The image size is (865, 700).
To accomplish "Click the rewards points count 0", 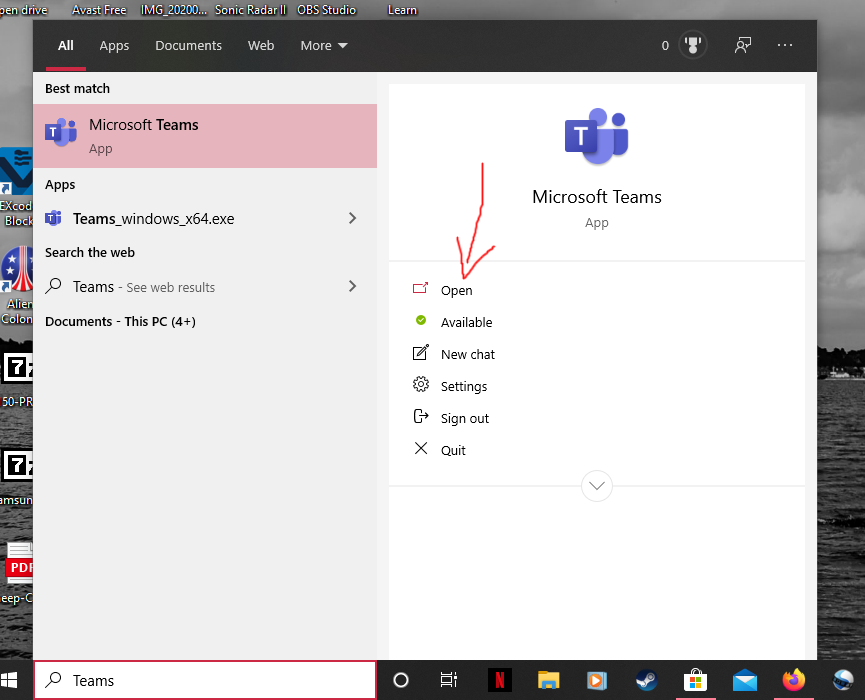I will click(x=665, y=46).
